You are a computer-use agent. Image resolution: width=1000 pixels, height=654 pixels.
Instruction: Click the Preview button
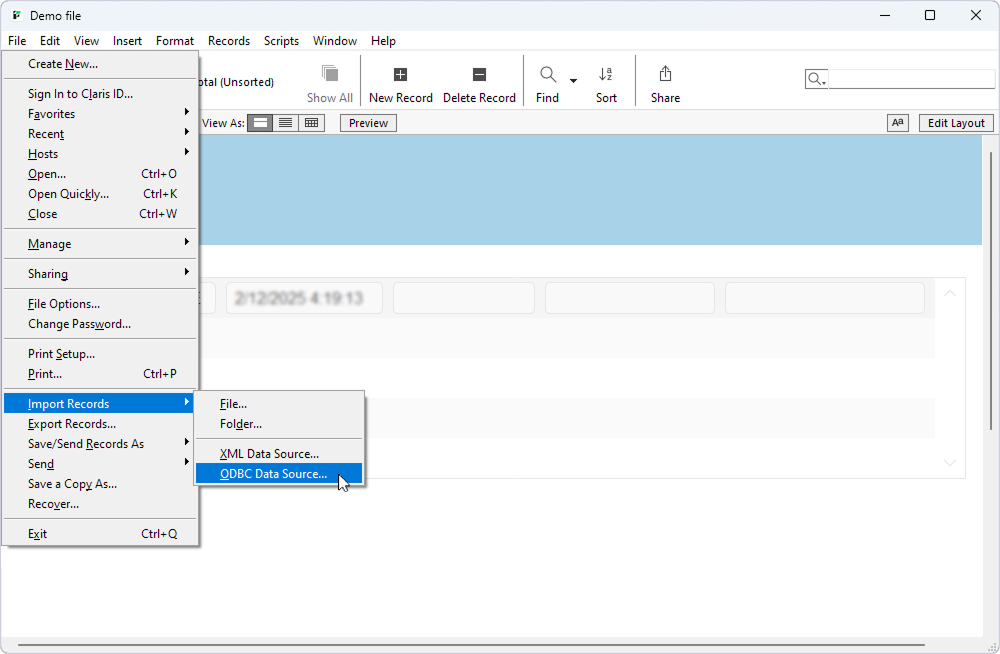[x=368, y=123]
